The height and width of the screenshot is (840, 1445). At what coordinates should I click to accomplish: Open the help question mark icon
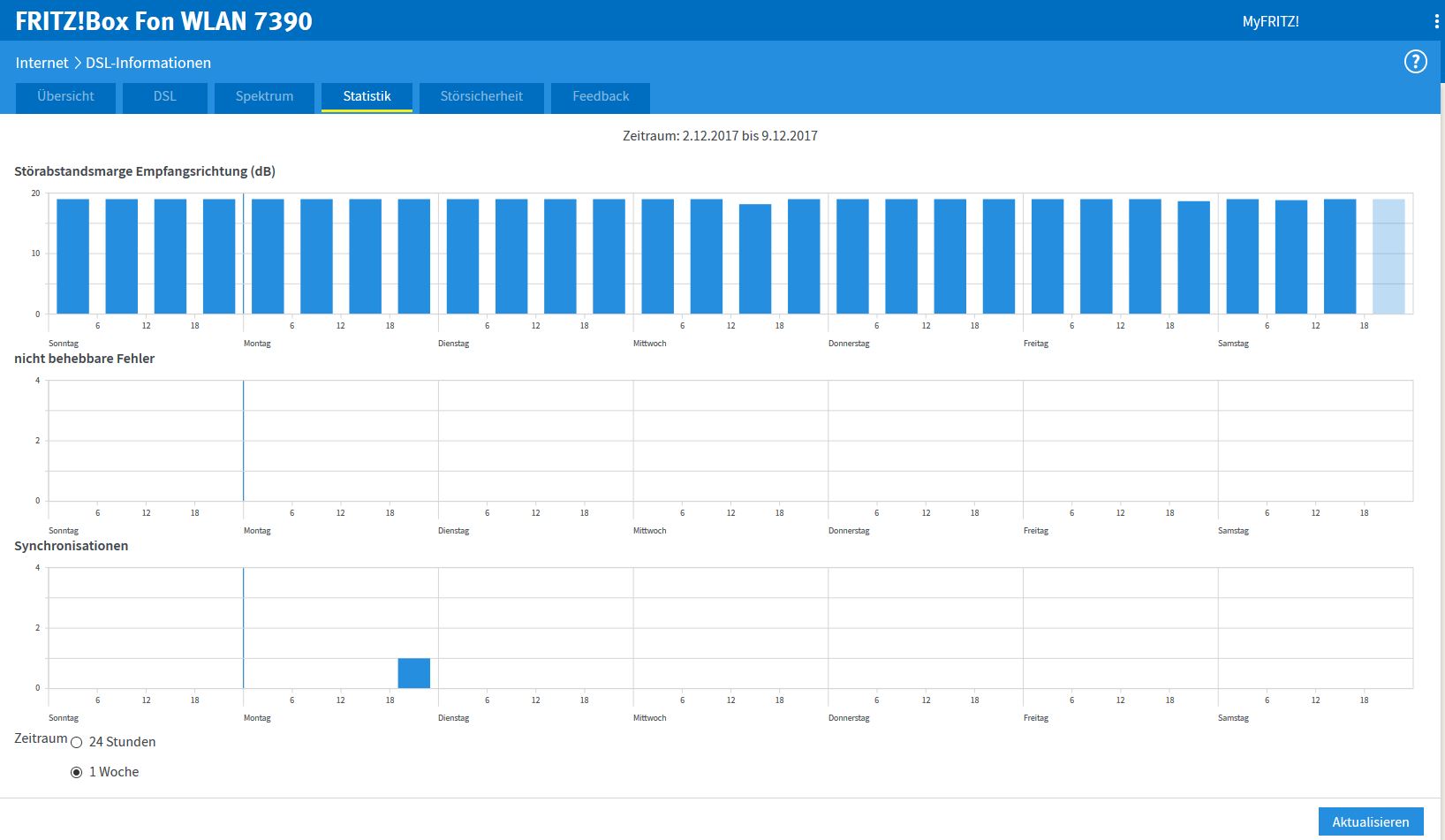1415,62
